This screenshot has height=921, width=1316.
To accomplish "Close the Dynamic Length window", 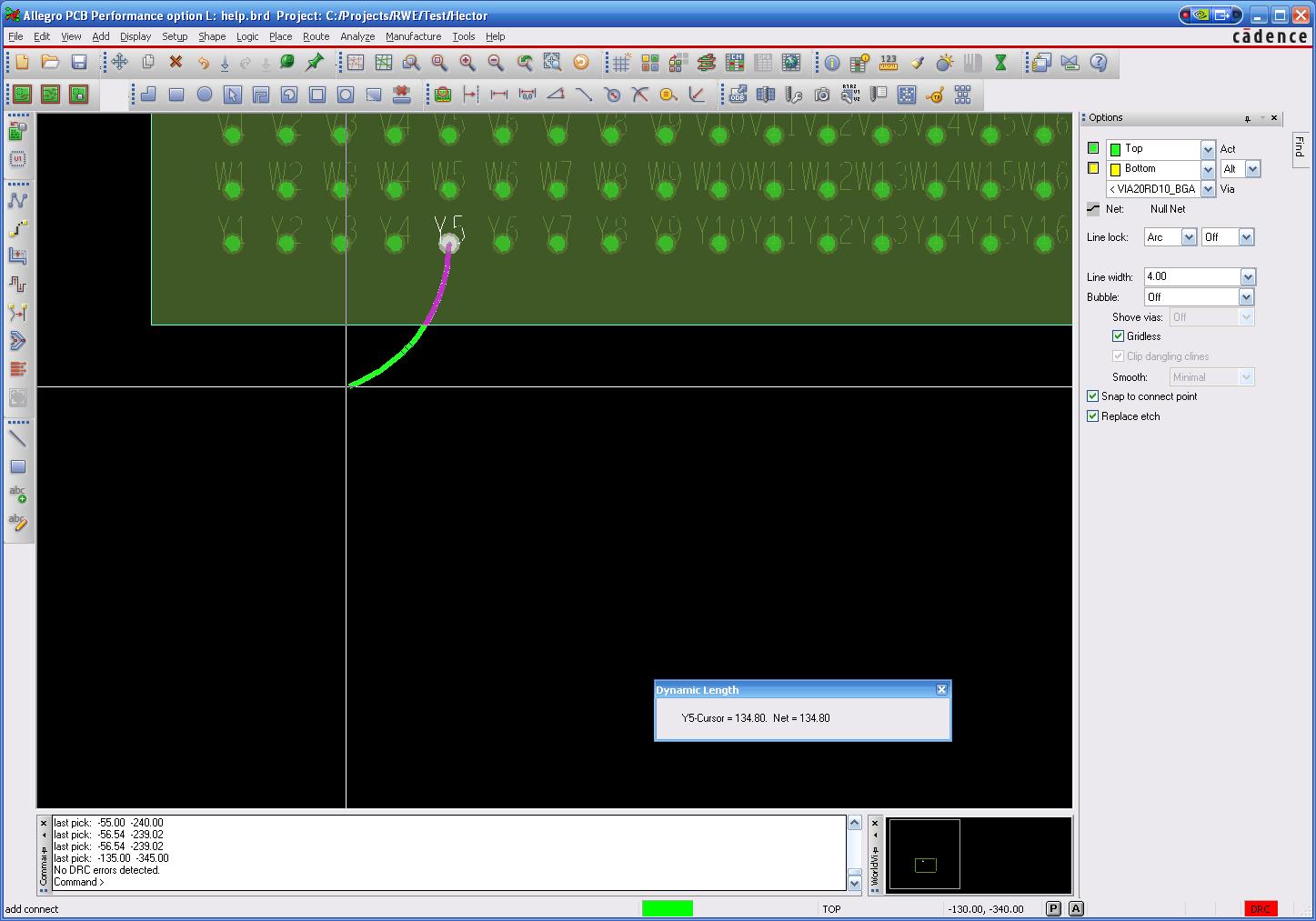I will (x=941, y=690).
